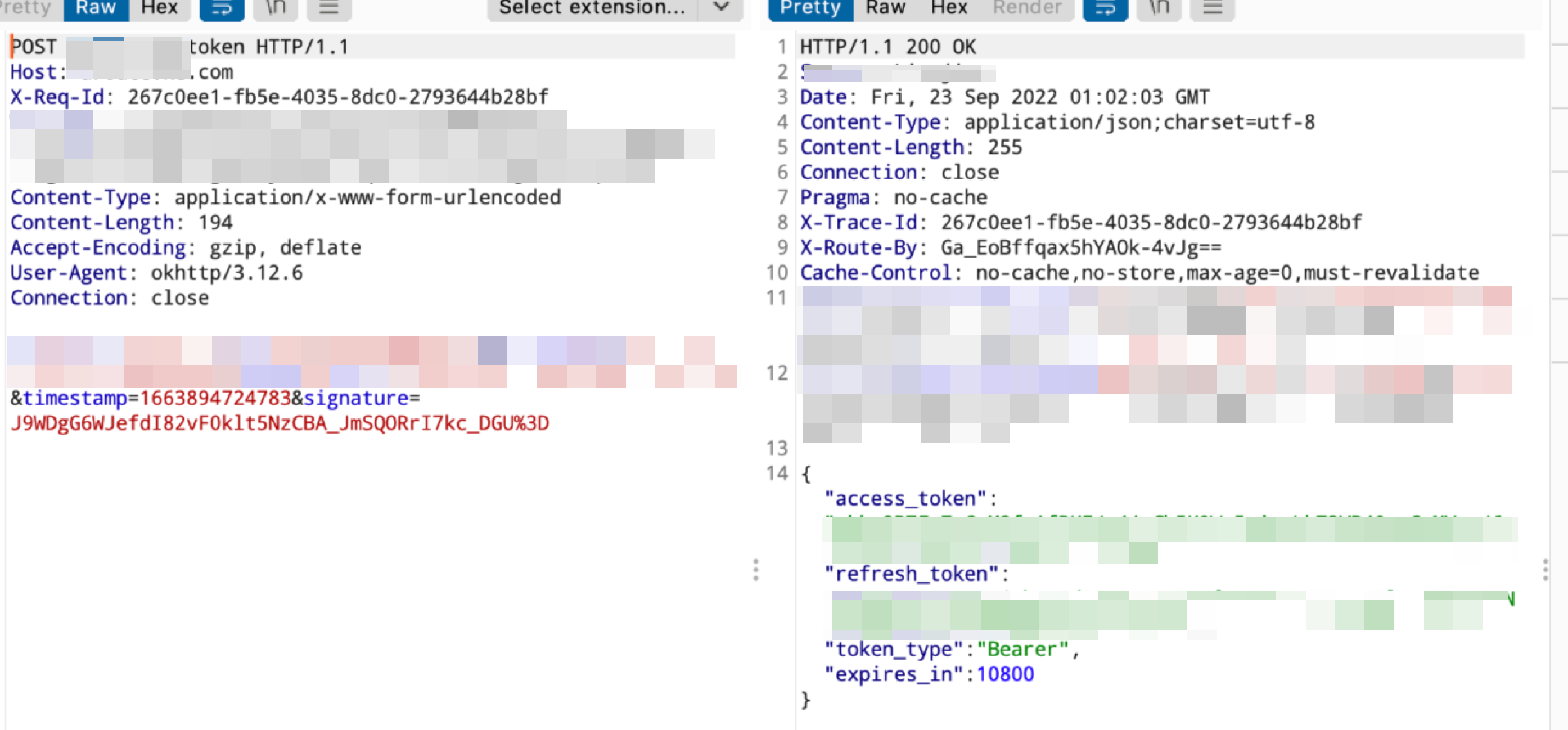Toggle show non-printable chars in request panel
Viewport: 1568px width, 730px height.
(275, 8)
